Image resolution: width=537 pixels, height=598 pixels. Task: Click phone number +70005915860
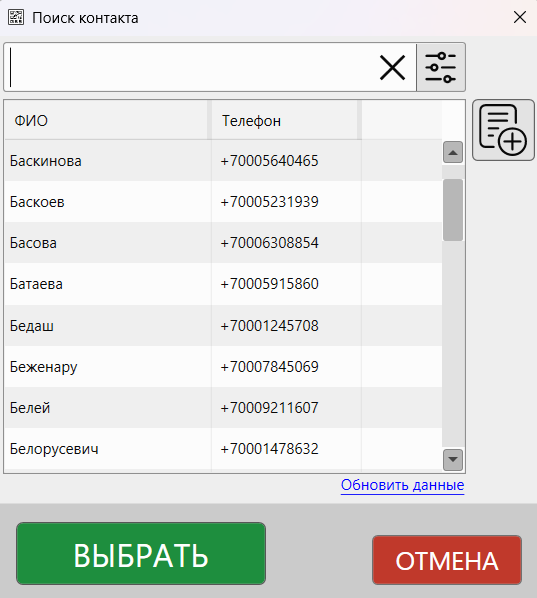click(x=269, y=284)
